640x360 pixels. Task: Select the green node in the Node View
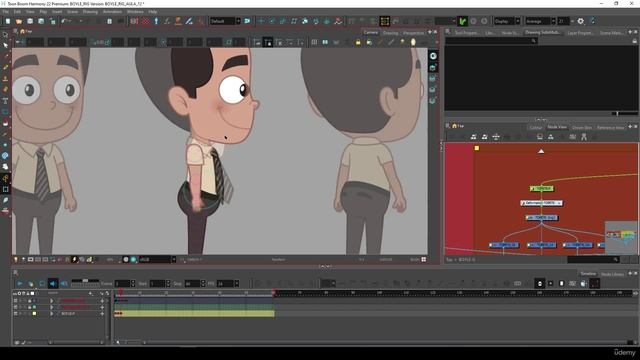point(542,189)
